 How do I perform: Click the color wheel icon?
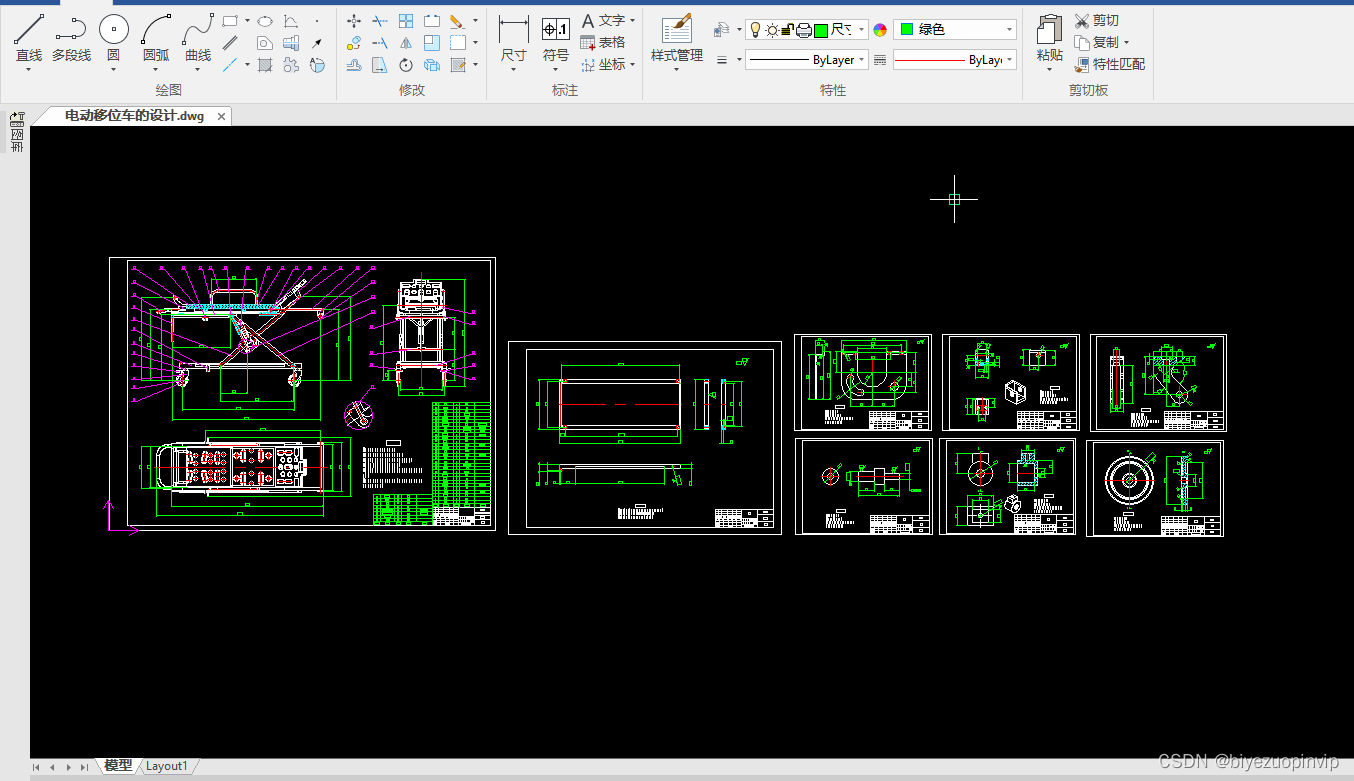(880, 30)
